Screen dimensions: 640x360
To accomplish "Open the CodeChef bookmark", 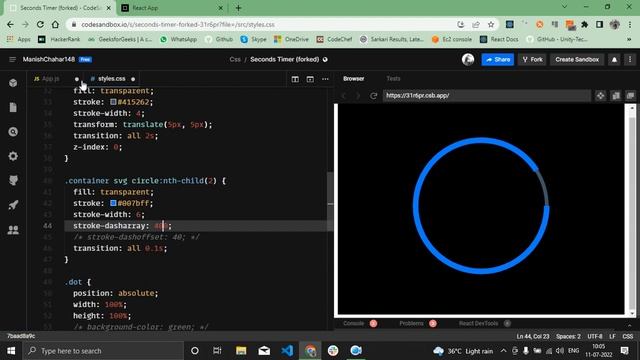I will (x=334, y=39).
